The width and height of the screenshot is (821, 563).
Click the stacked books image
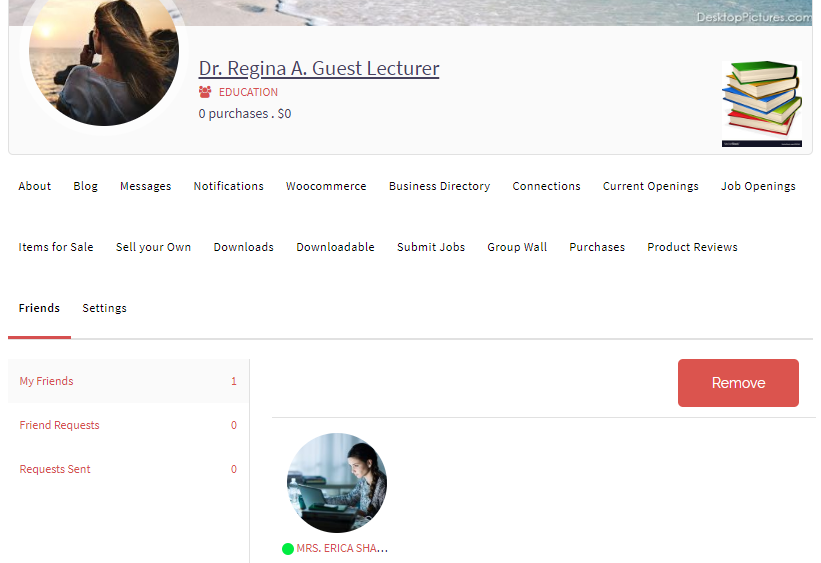(762, 104)
